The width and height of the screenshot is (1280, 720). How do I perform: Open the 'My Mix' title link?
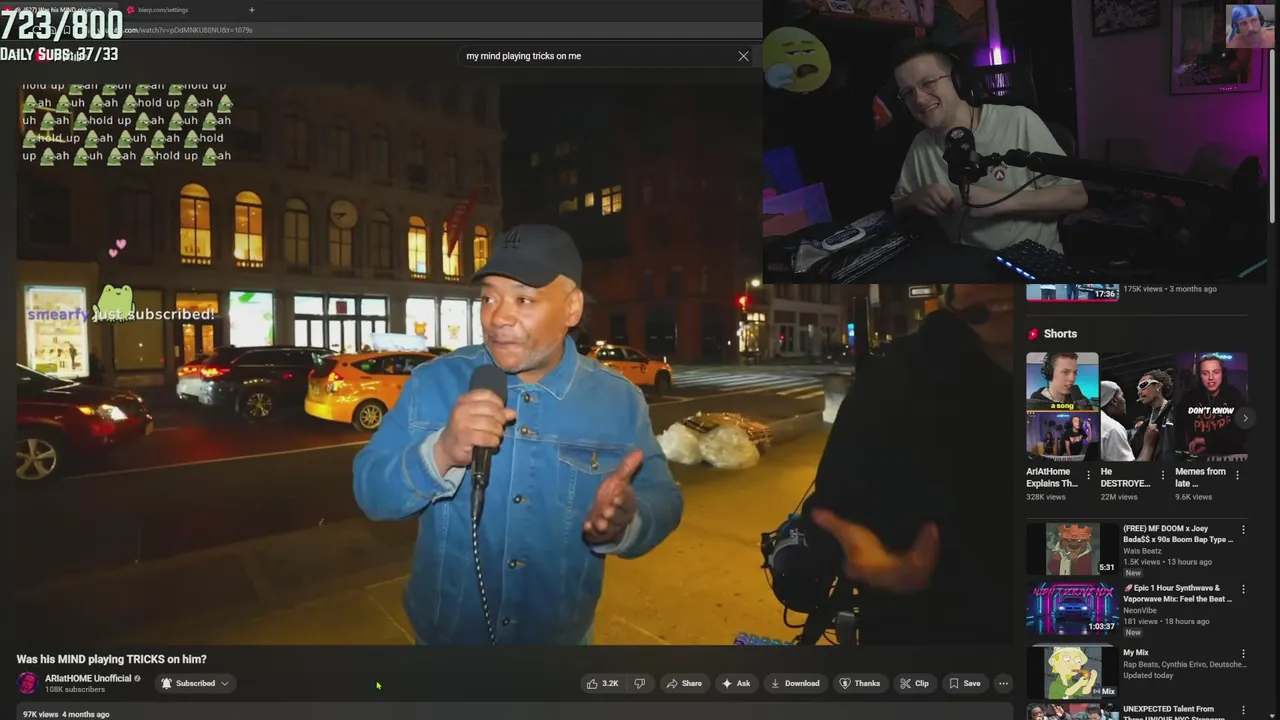coord(1136,653)
